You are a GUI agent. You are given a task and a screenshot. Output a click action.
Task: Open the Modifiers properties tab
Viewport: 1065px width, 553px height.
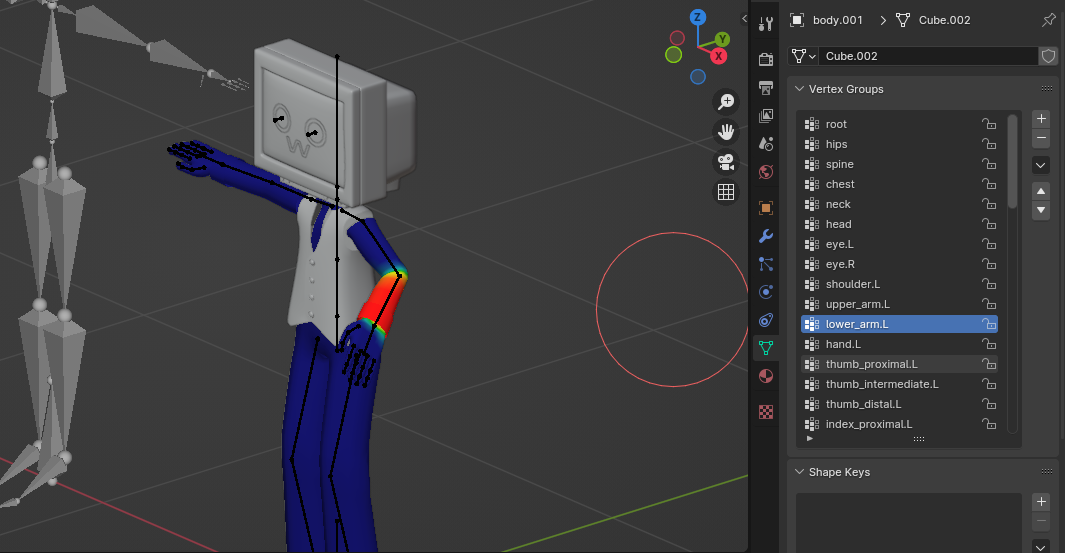click(765, 236)
